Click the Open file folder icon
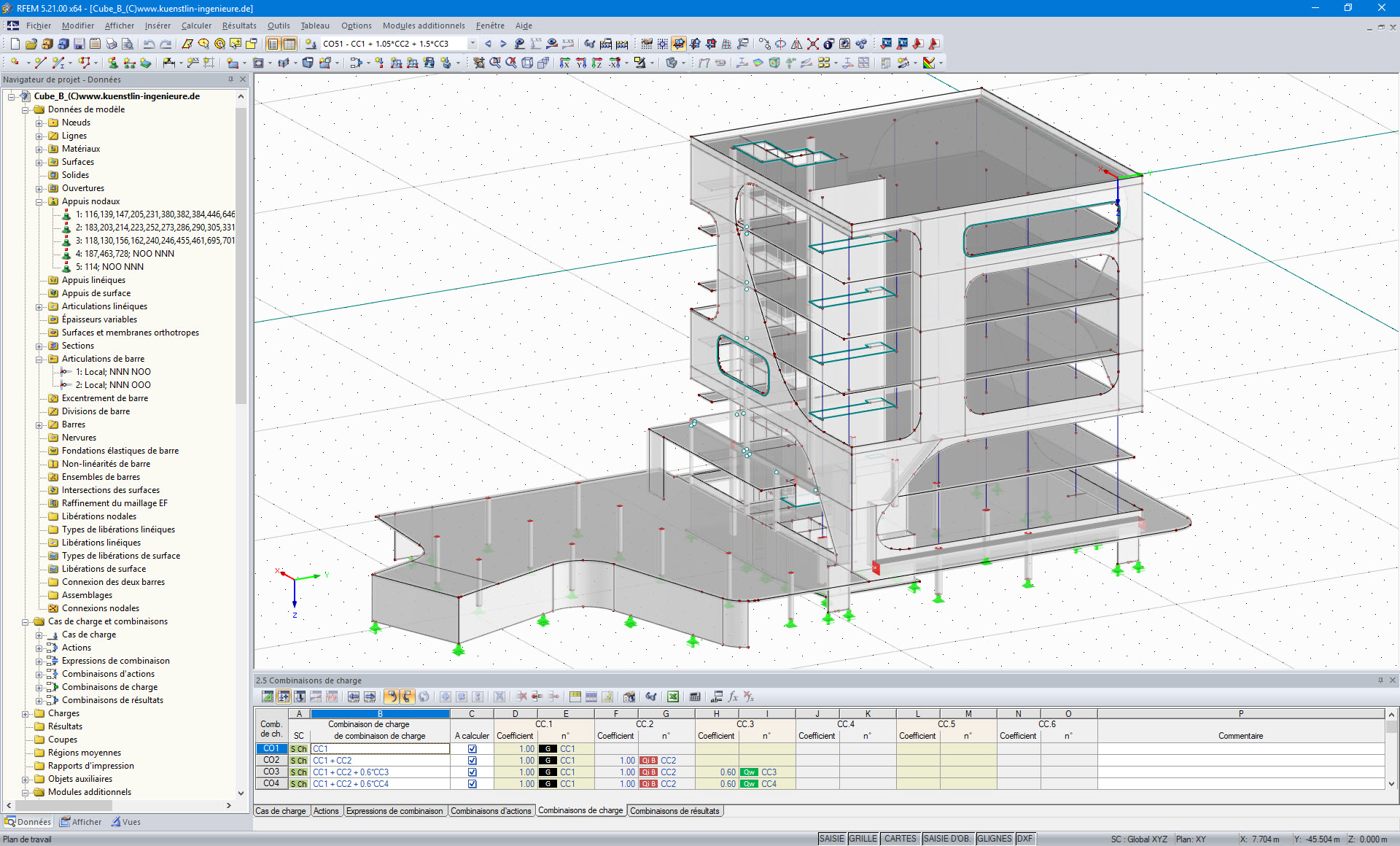 31,44
